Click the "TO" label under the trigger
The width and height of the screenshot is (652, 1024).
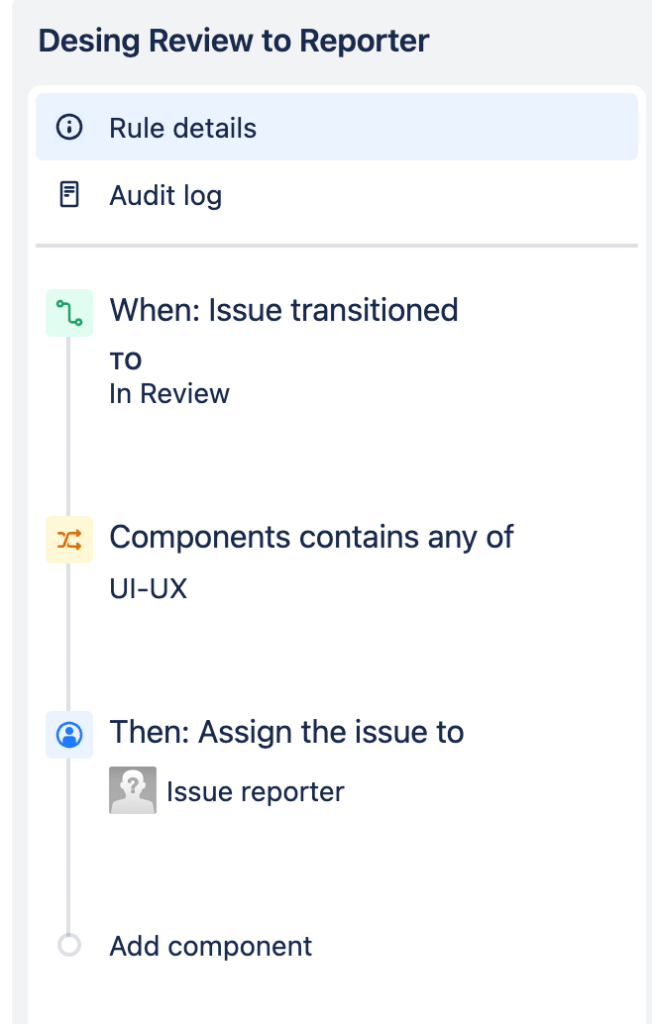pos(125,362)
